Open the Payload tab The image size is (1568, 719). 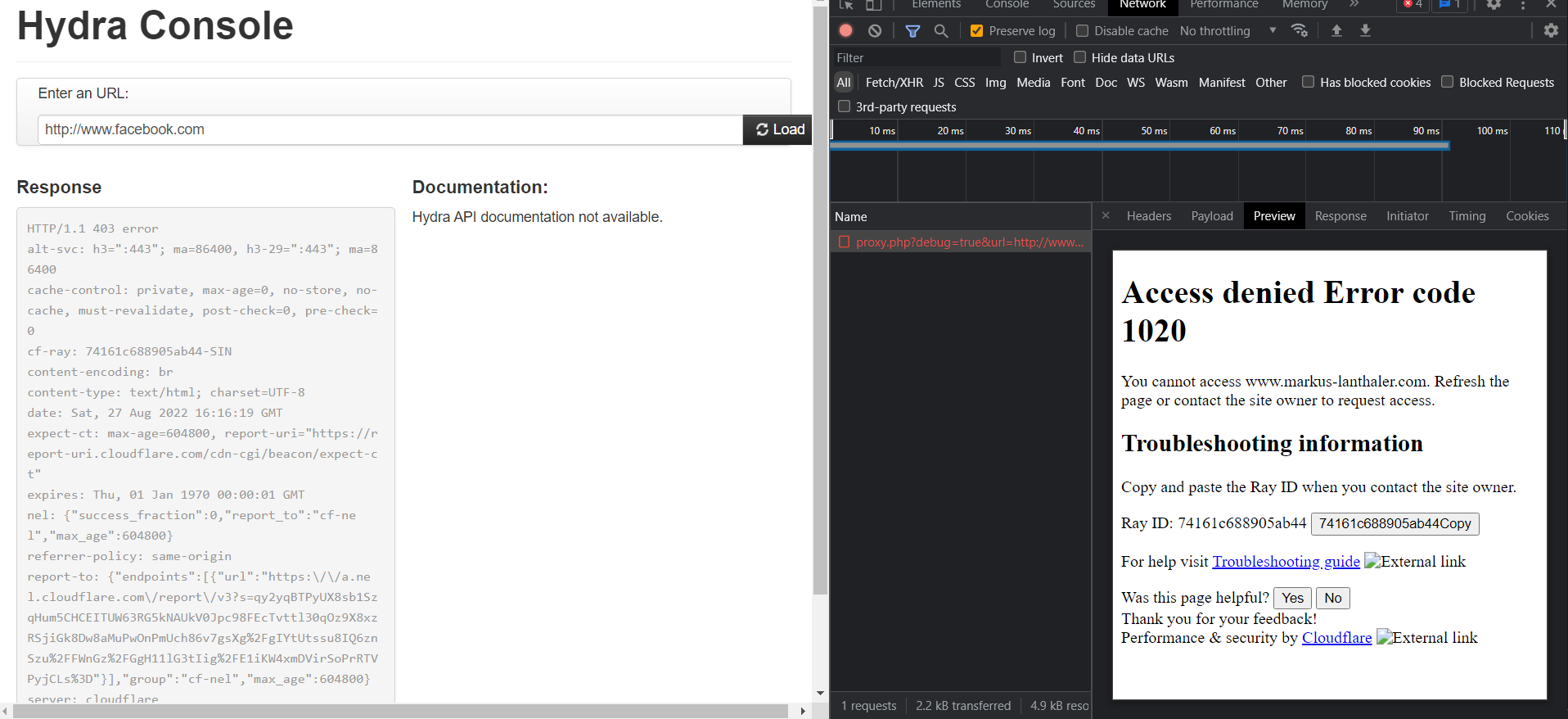pos(1211,216)
